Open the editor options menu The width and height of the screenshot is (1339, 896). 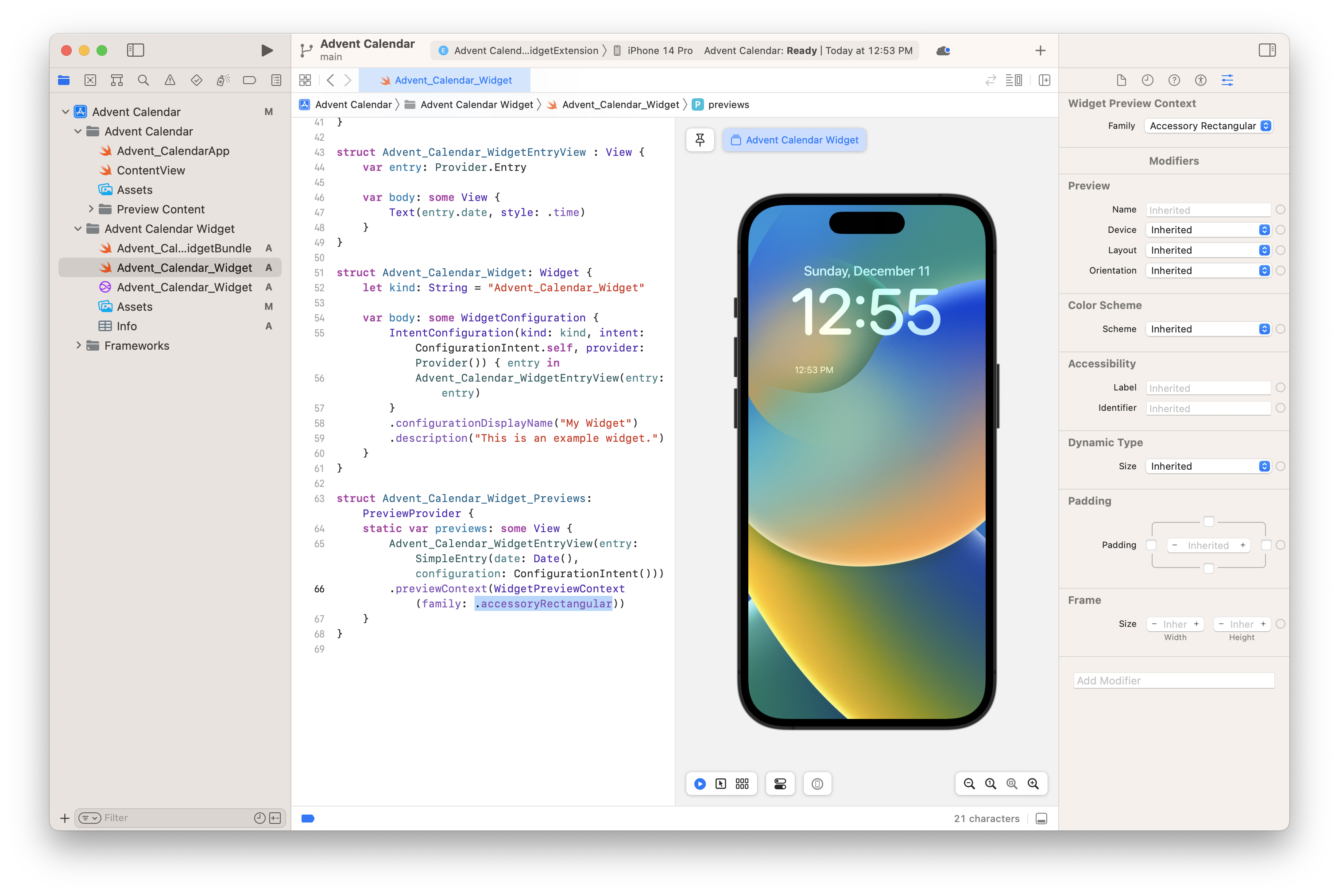(1014, 80)
